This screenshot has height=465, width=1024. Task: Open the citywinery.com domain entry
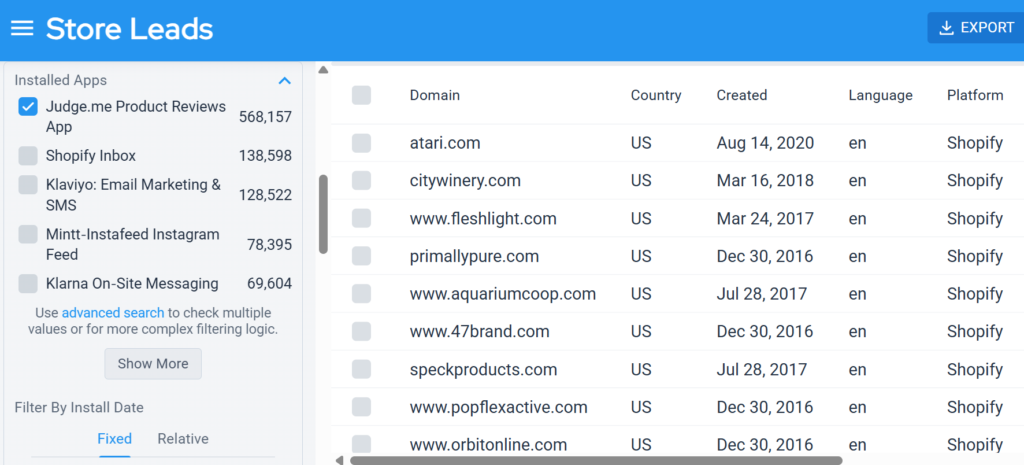tap(465, 181)
